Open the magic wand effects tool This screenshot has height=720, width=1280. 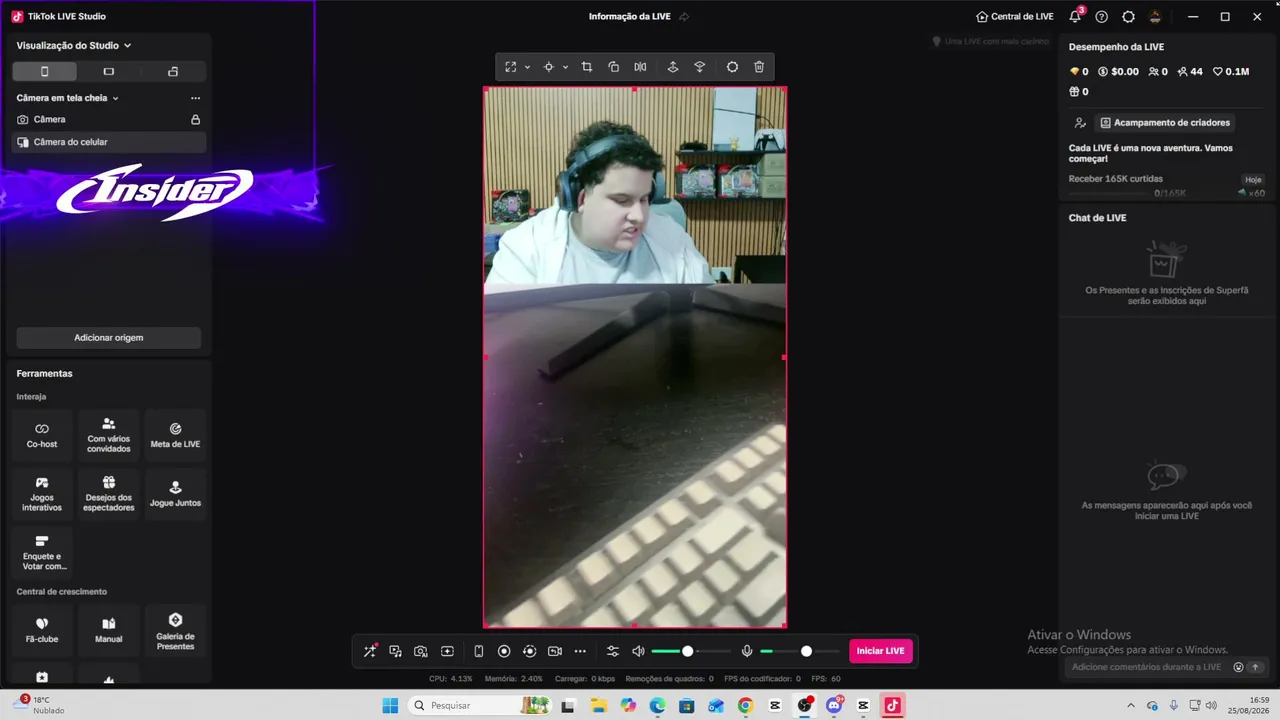(370, 651)
